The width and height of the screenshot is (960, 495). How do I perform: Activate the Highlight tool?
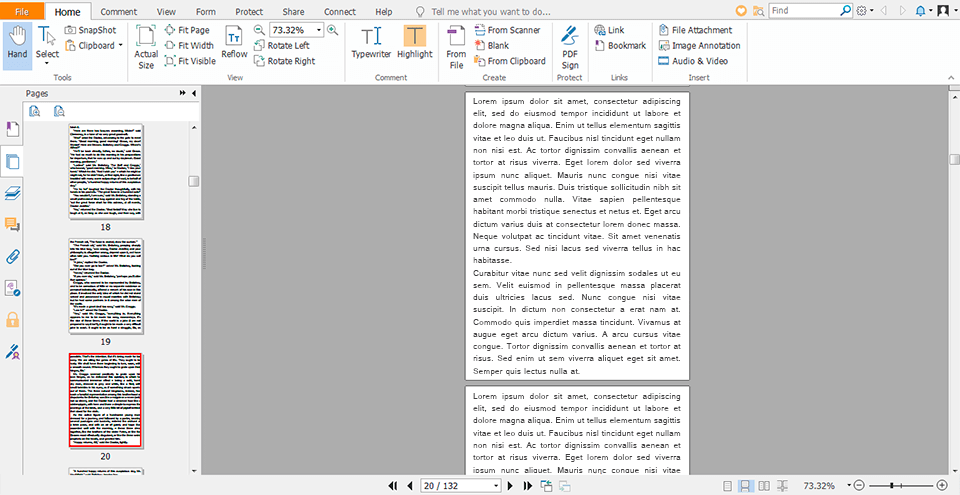pos(415,41)
